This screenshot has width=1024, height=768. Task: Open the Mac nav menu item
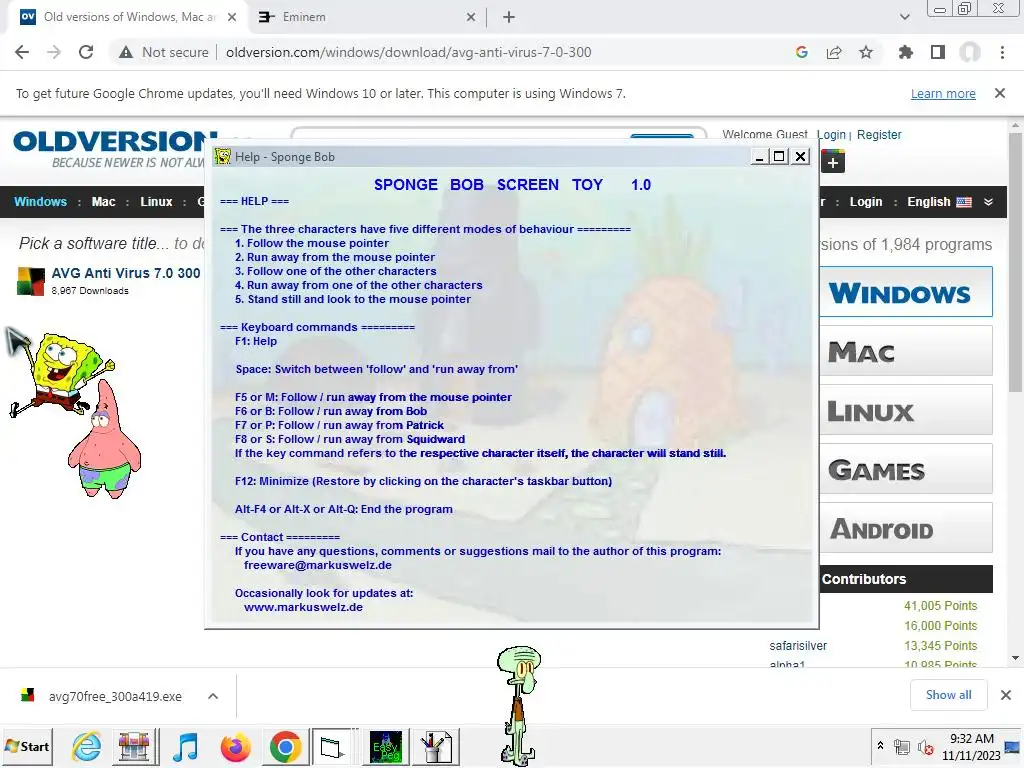coord(103,202)
